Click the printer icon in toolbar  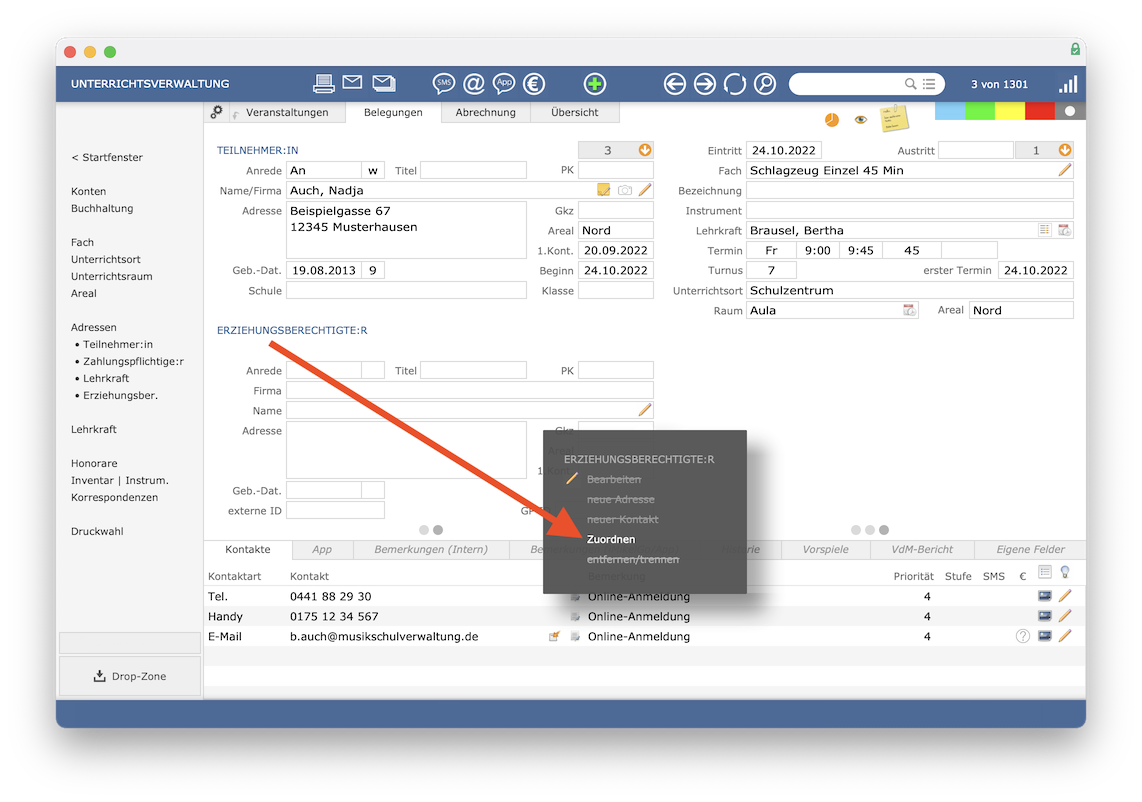pos(323,84)
